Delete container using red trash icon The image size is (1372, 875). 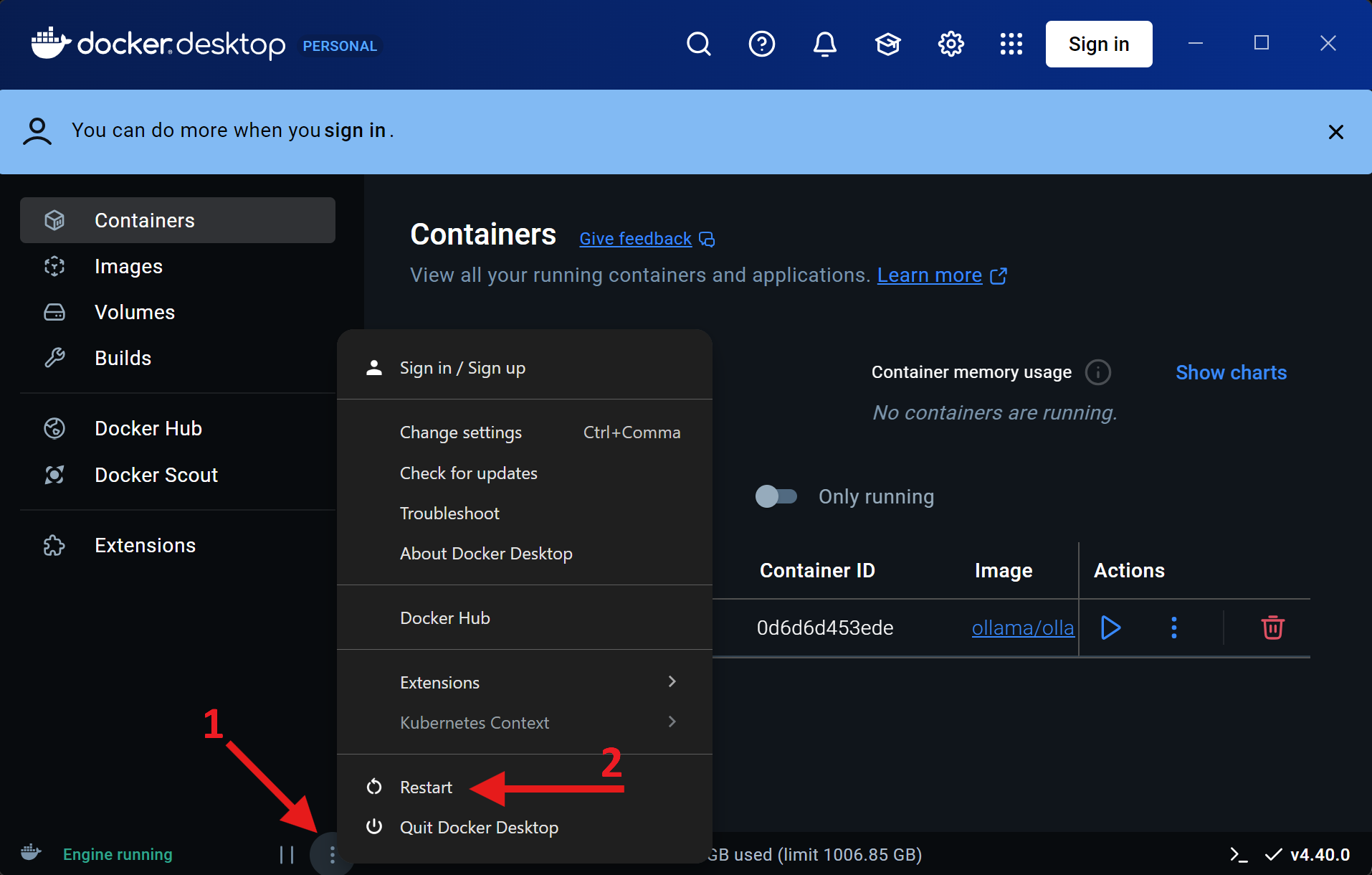[1272, 628]
